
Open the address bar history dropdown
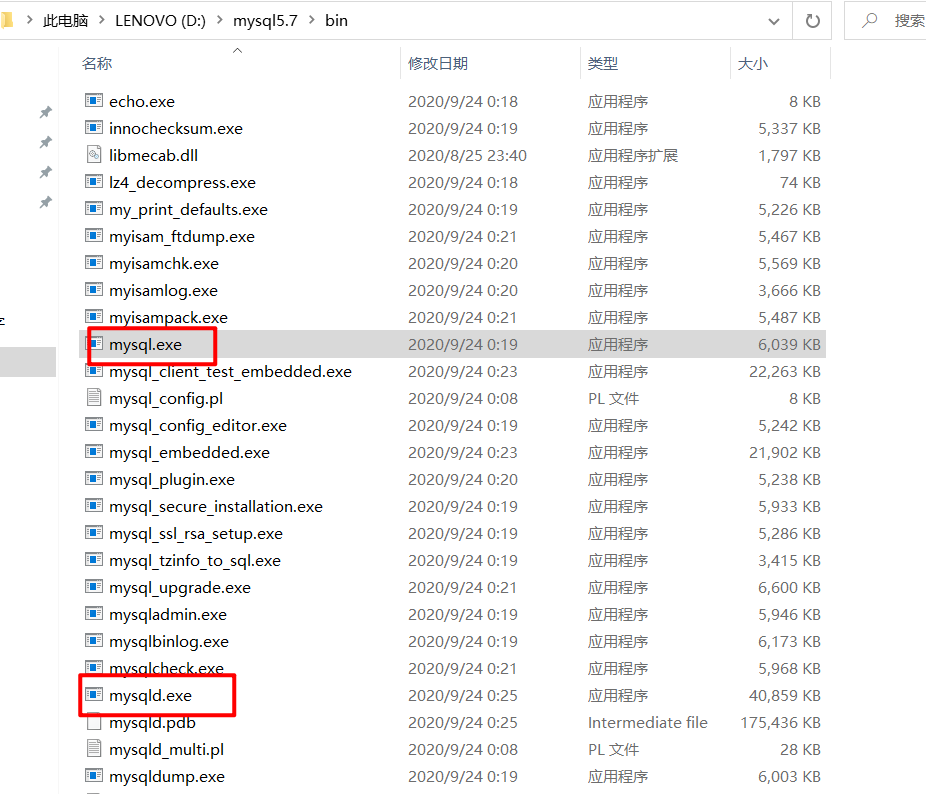point(774,21)
